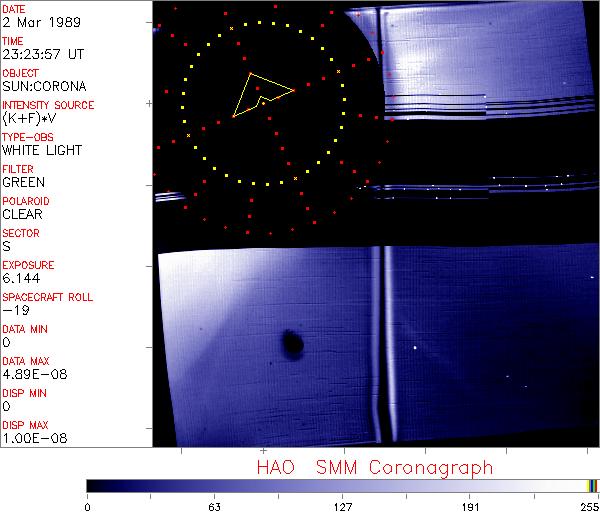Viewport: 600px width, 512px height.
Task: Select the CLEAR polaroid value
Action: click(22, 215)
